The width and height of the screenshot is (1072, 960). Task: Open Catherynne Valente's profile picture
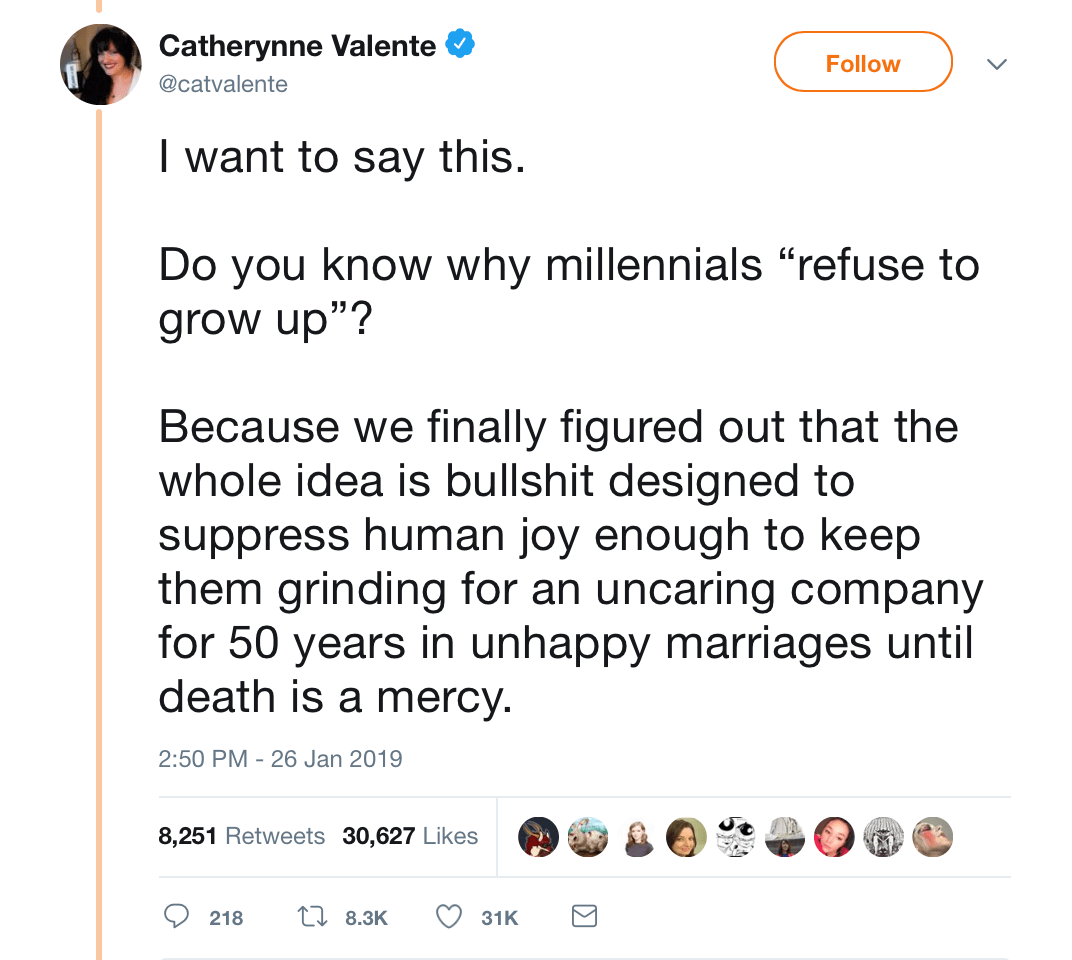tap(100, 64)
